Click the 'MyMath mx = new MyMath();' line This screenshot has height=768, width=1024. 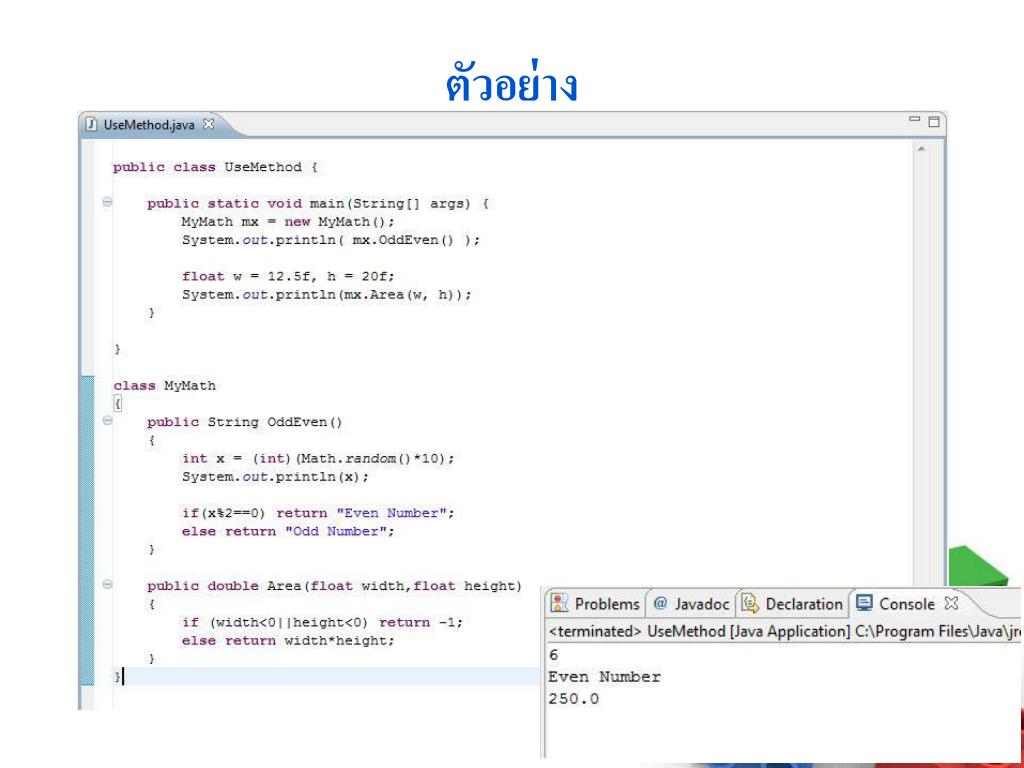tap(288, 222)
